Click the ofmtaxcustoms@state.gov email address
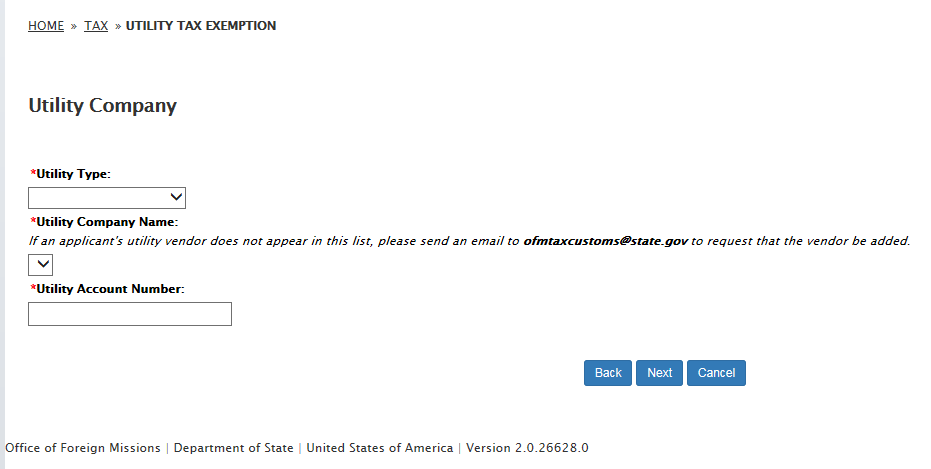 (x=605, y=241)
